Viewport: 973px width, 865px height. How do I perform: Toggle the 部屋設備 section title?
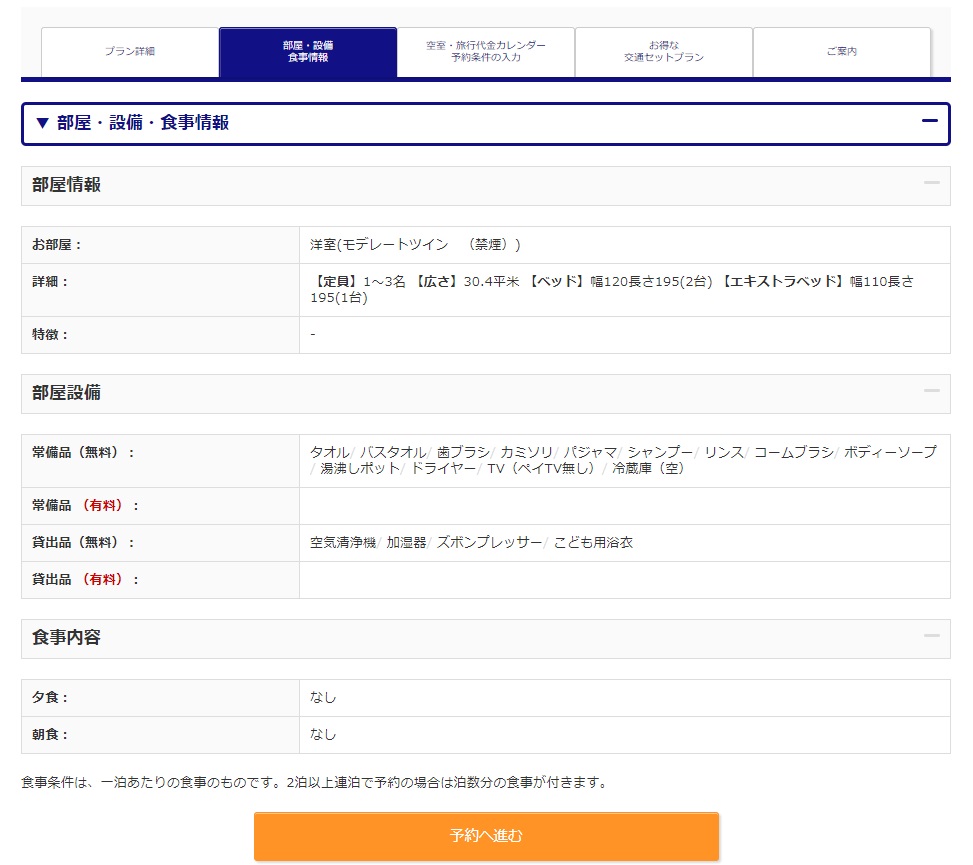[66, 393]
